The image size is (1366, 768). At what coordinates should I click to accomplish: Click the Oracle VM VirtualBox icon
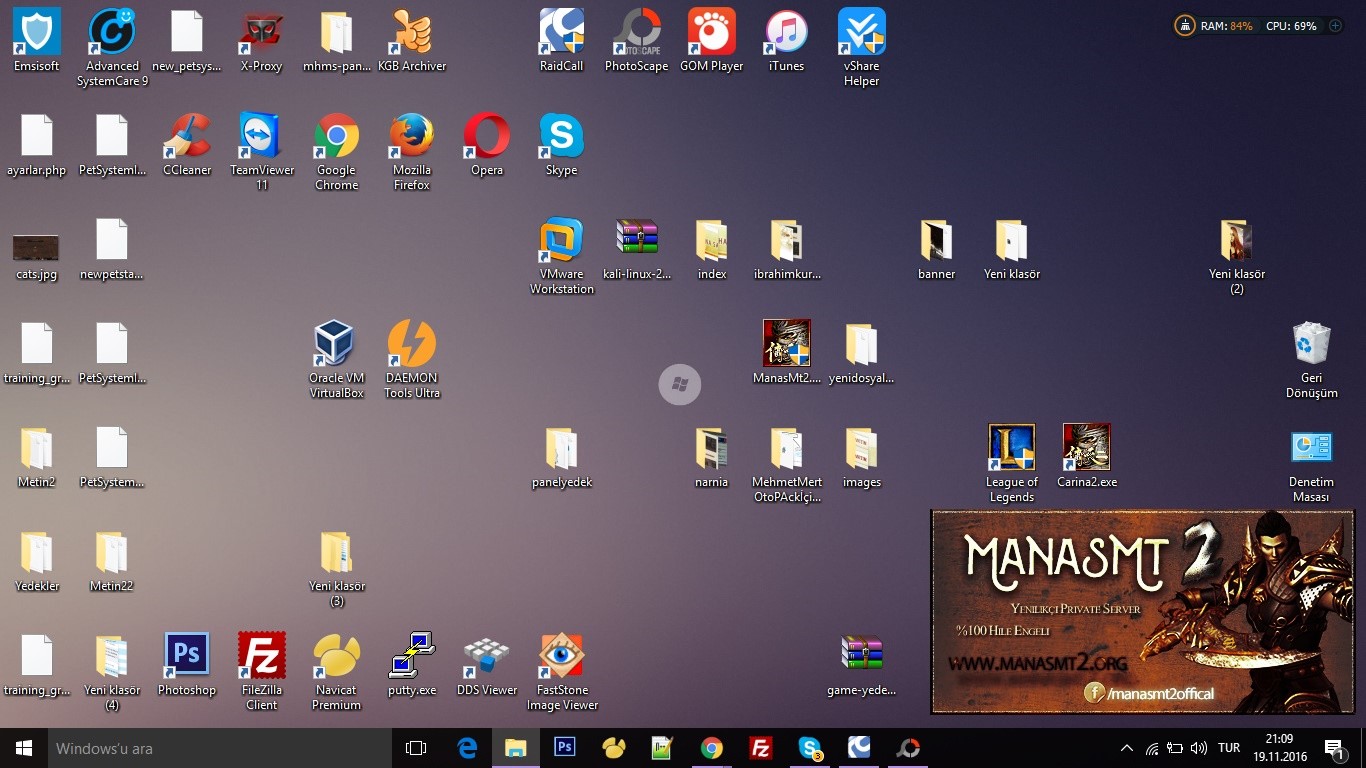coord(337,359)
